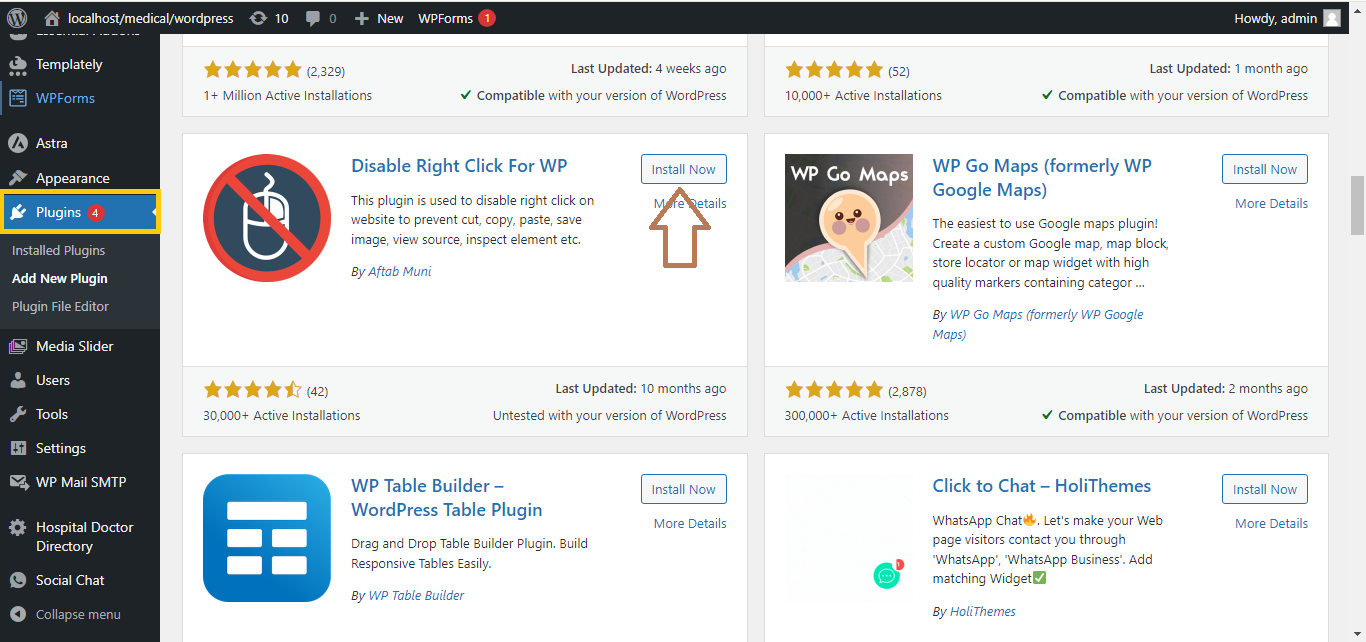Screen dimensions: 1366x642
Task: Open the Media Slider menu item
Action: tap(74, 346)
